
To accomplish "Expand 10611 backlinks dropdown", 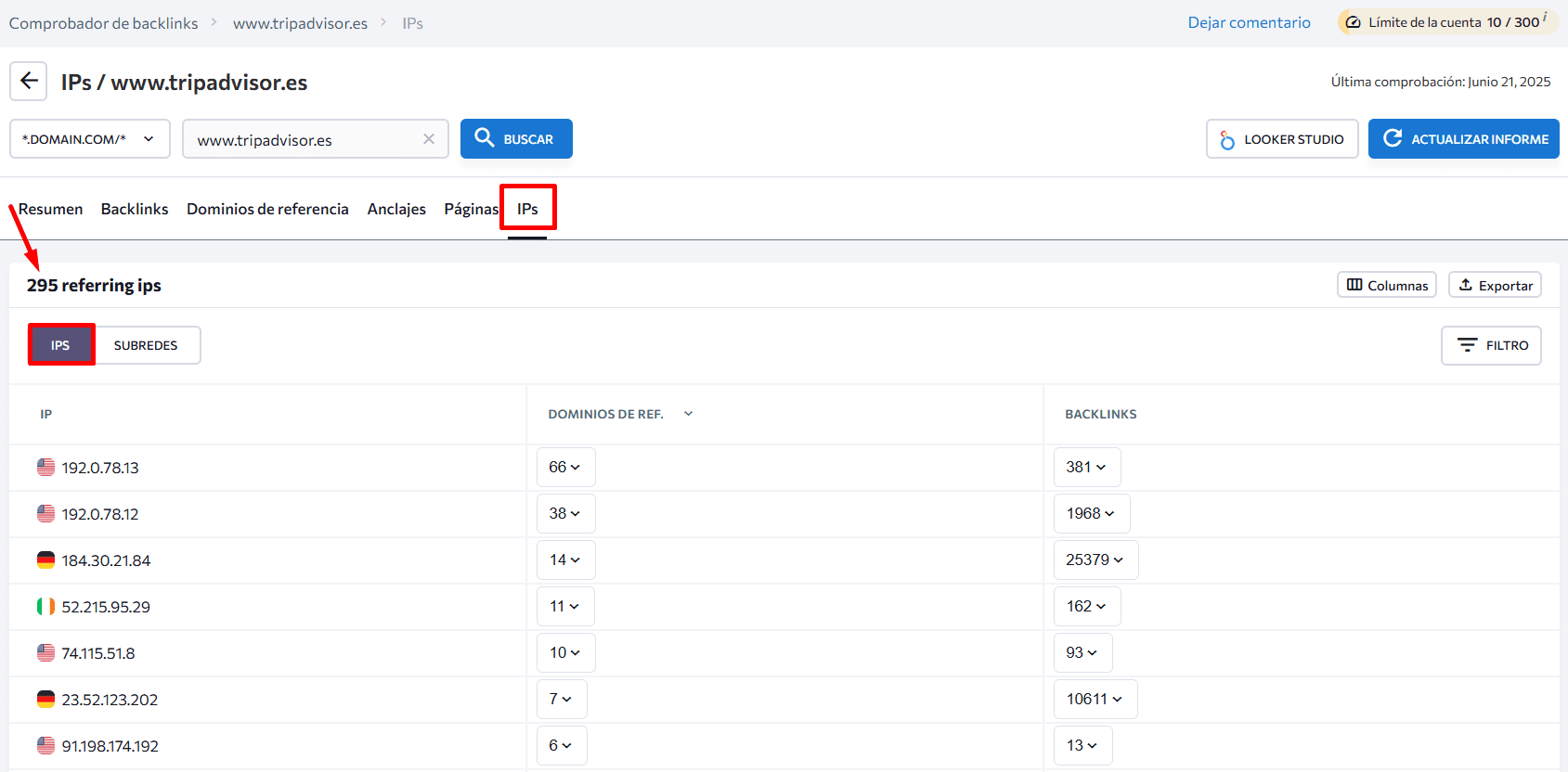I will [1095, 699].
